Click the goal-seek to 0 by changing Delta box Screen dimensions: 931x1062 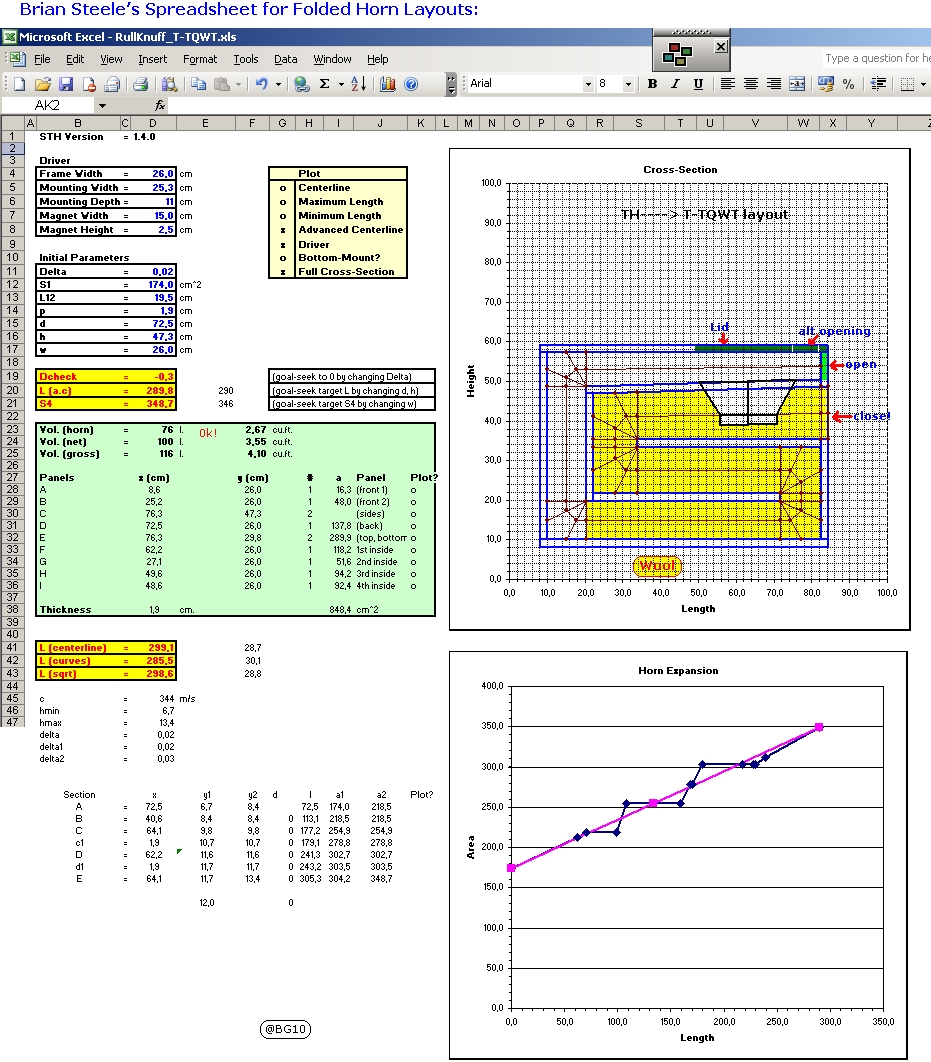[x=351, y=377]
